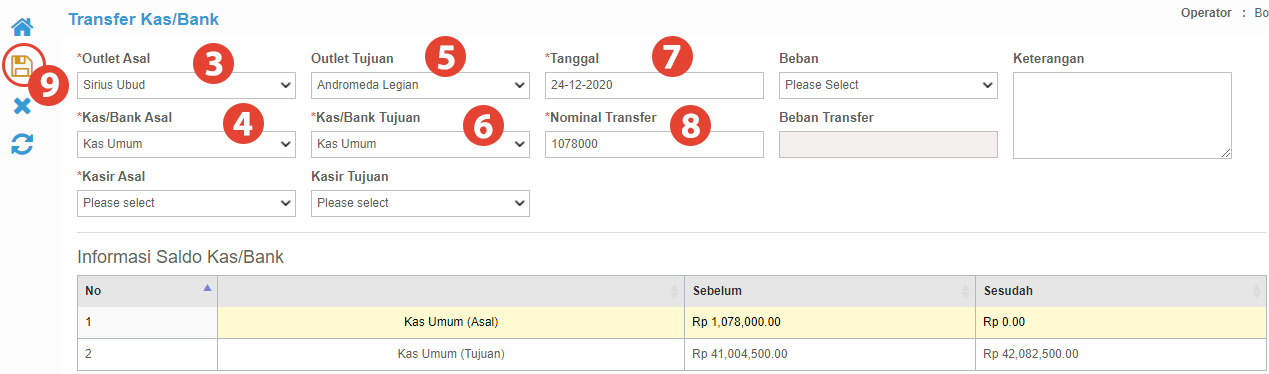Open the Kasir Asal Please select dropdown

point(186,203)
